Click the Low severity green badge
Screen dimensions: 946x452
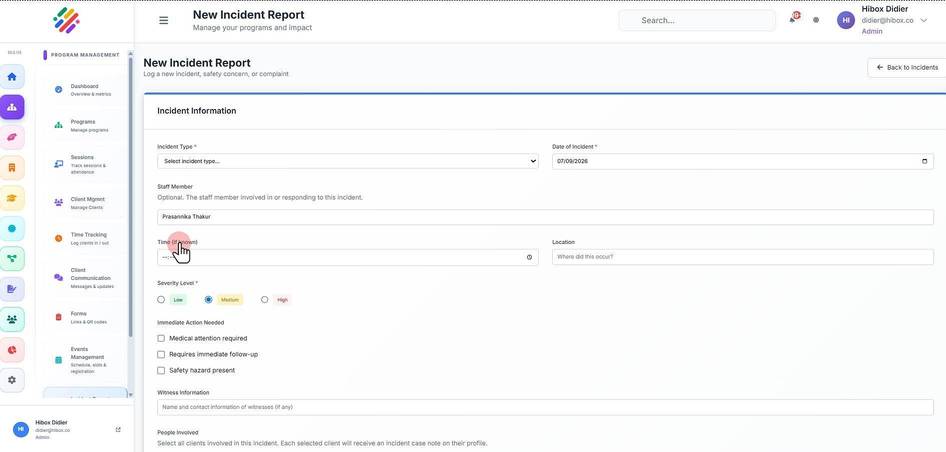point(178,300)
